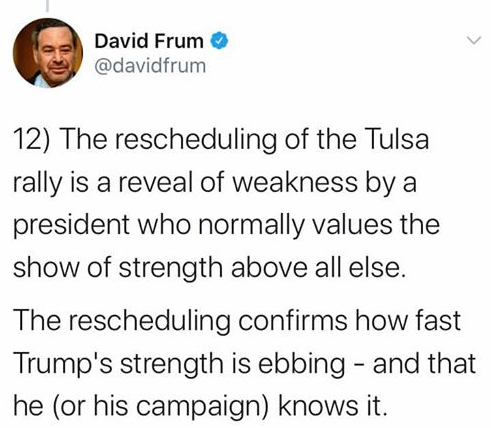Open the David Frum display name link

(x=149, y=41)
